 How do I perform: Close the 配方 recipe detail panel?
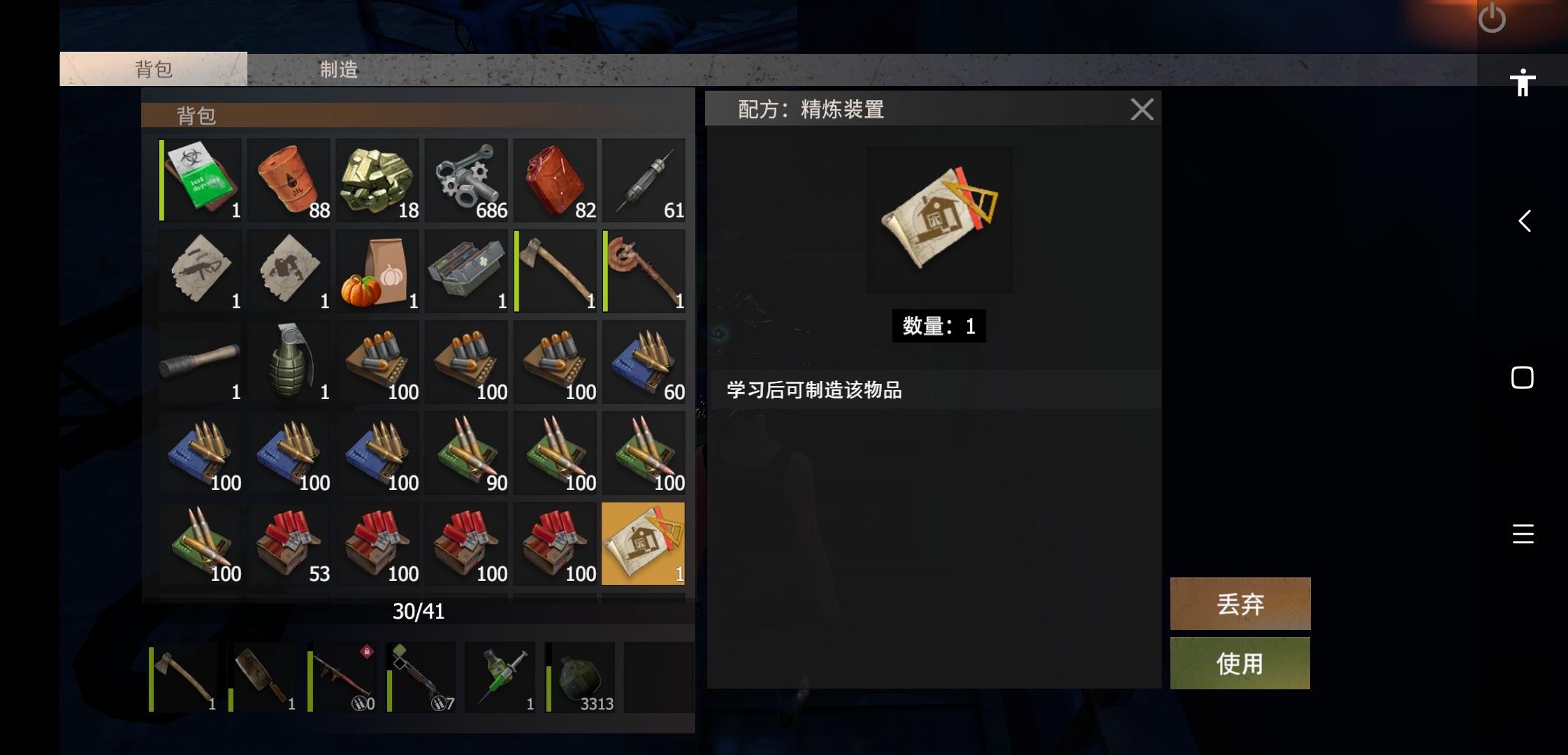tap(1142, 109)
